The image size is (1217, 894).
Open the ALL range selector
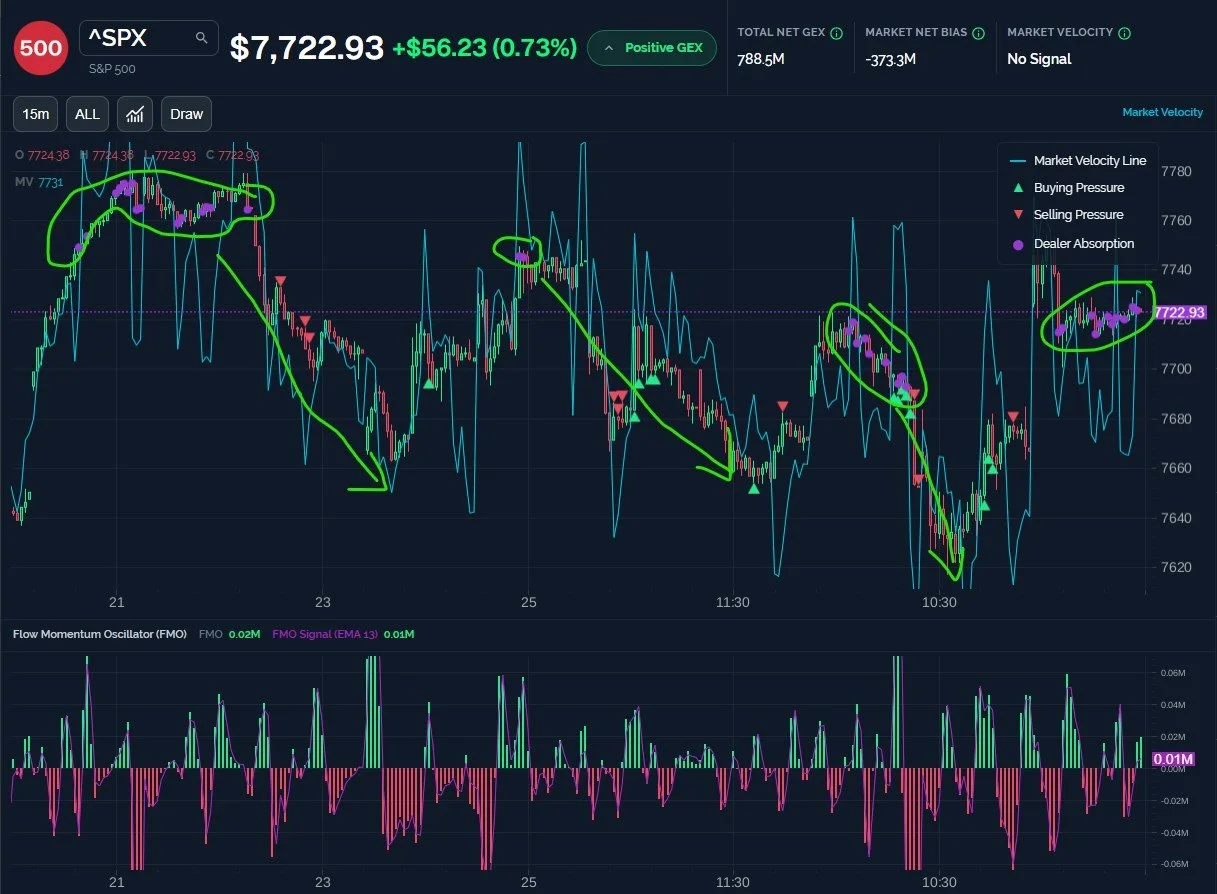click(x=88, y=114)
